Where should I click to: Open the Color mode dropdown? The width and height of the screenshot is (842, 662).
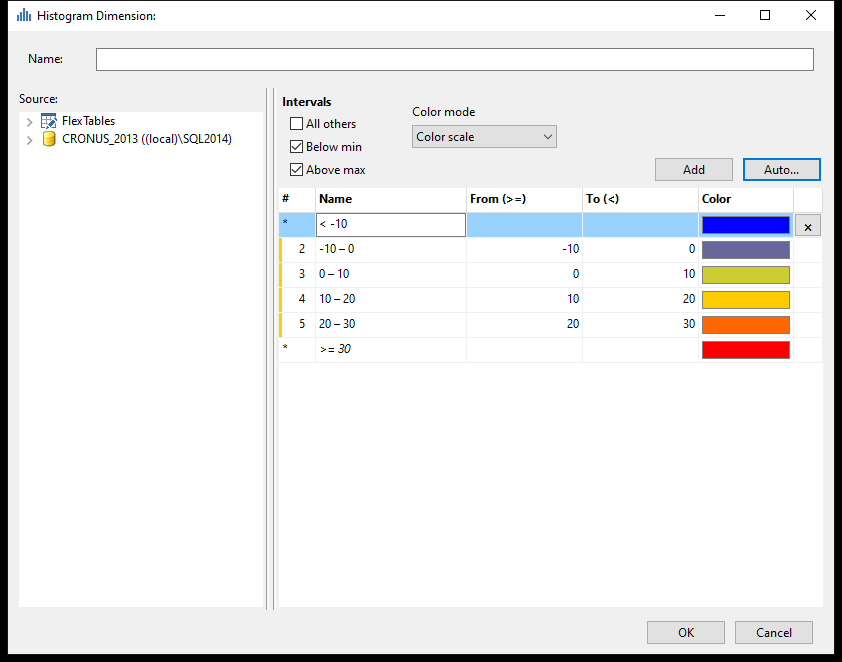(x=484, y=137)
